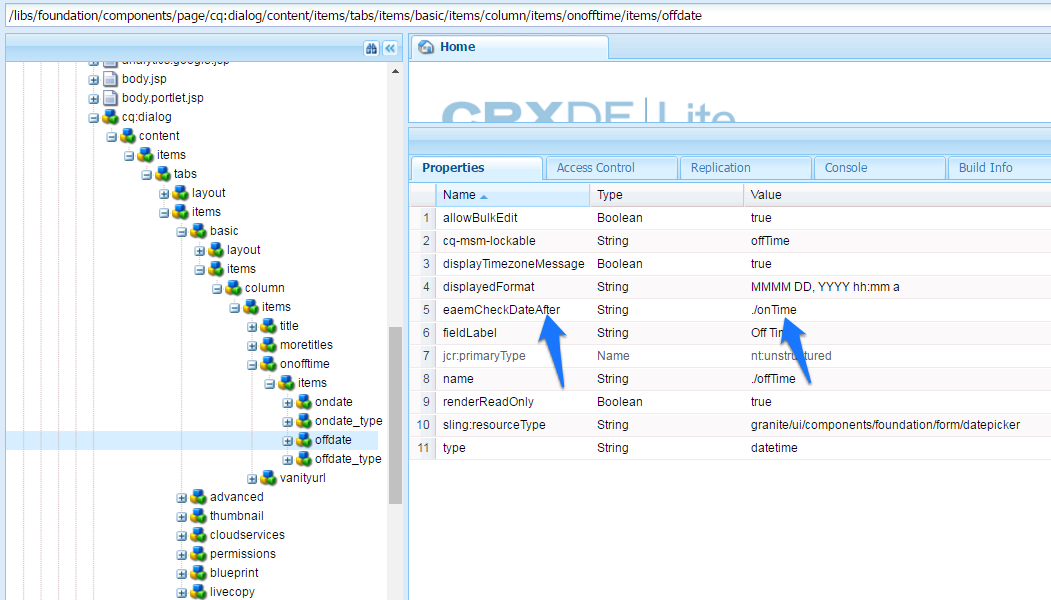
Task: Open the Console tab
Action: coord(879,168)
